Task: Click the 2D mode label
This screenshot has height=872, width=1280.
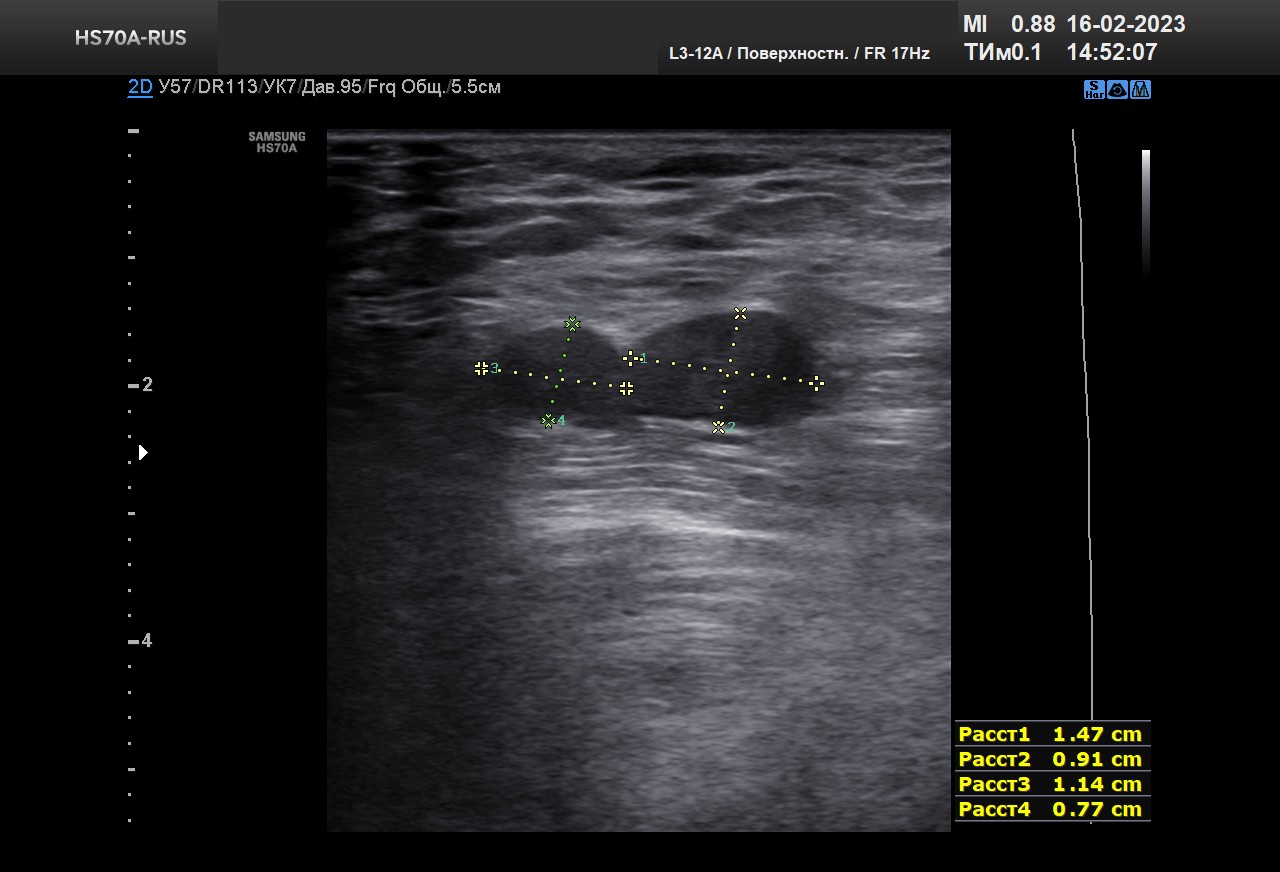Action: pyautogui.click(x=140, y=87)
